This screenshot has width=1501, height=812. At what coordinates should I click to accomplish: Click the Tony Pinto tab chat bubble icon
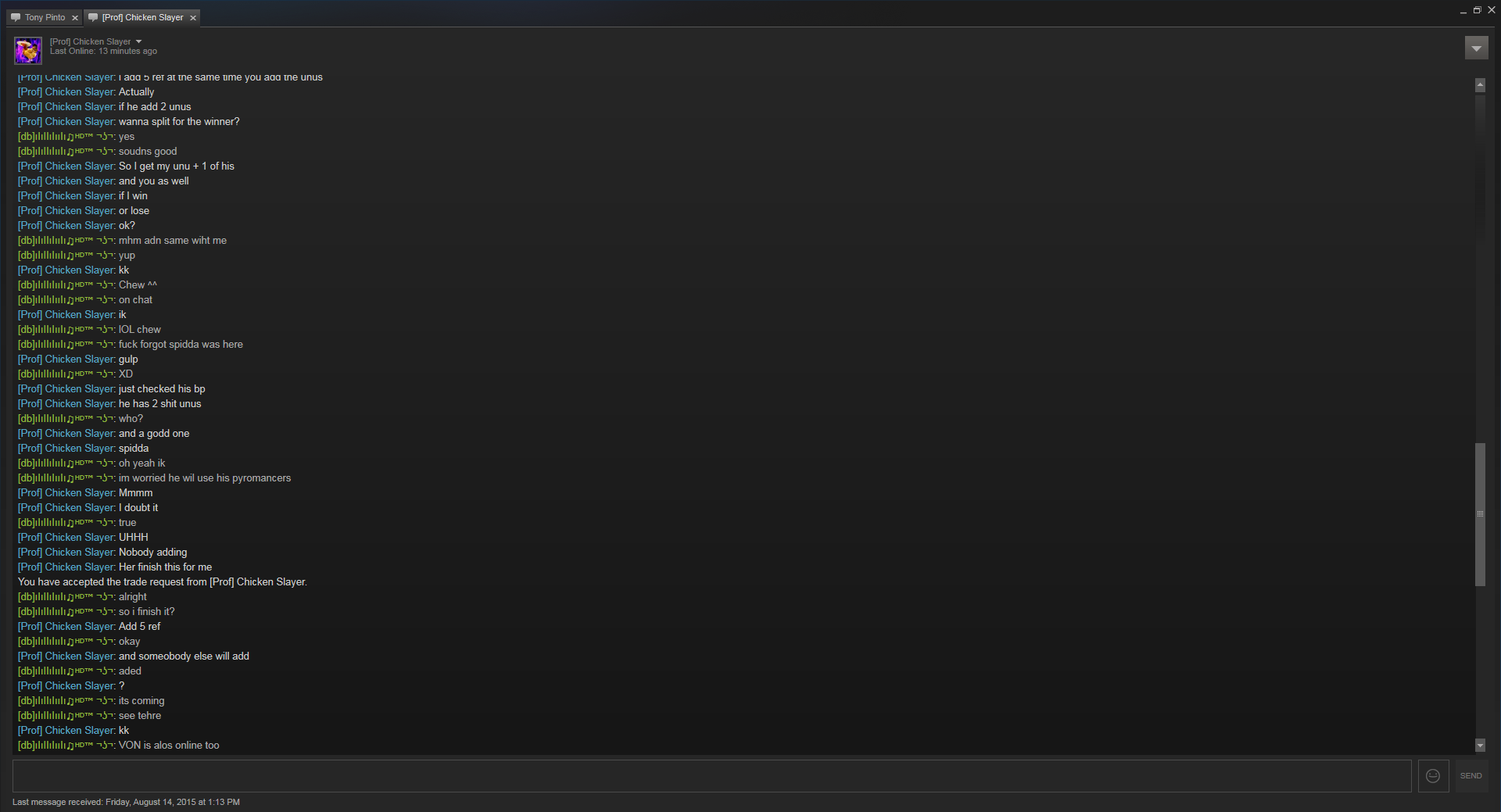[x=16, y=17]
